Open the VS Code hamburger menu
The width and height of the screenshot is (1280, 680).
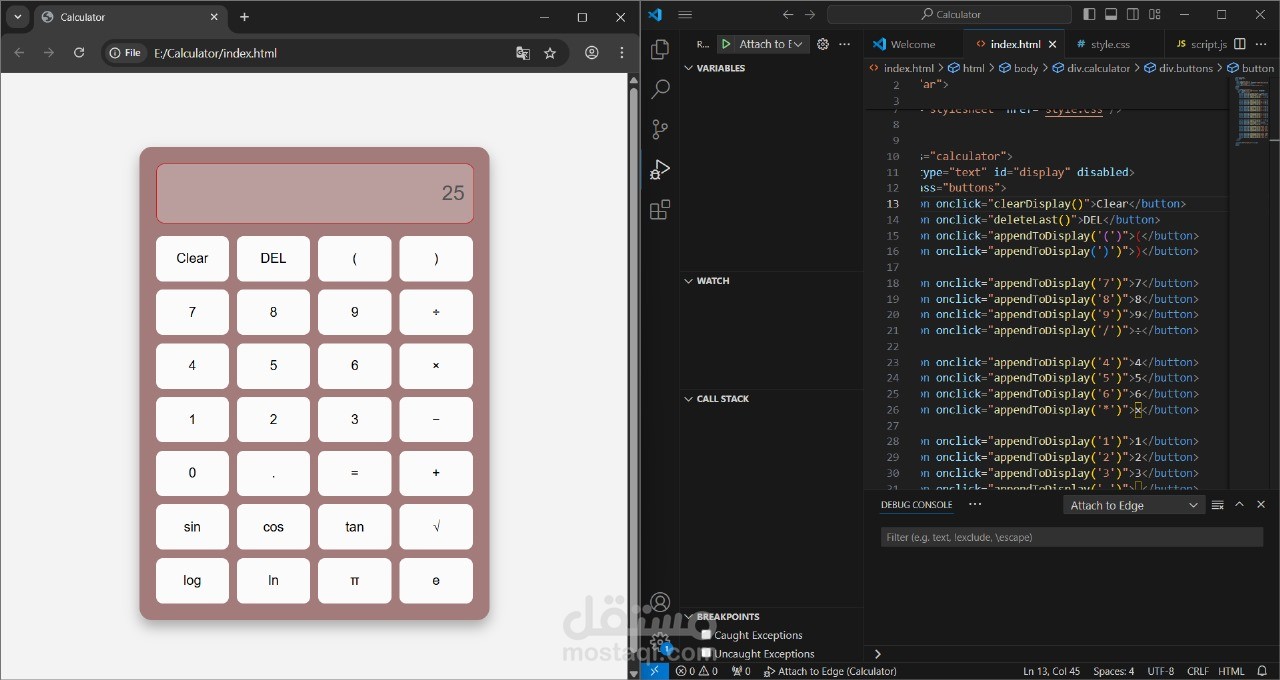tap(685, 14)
